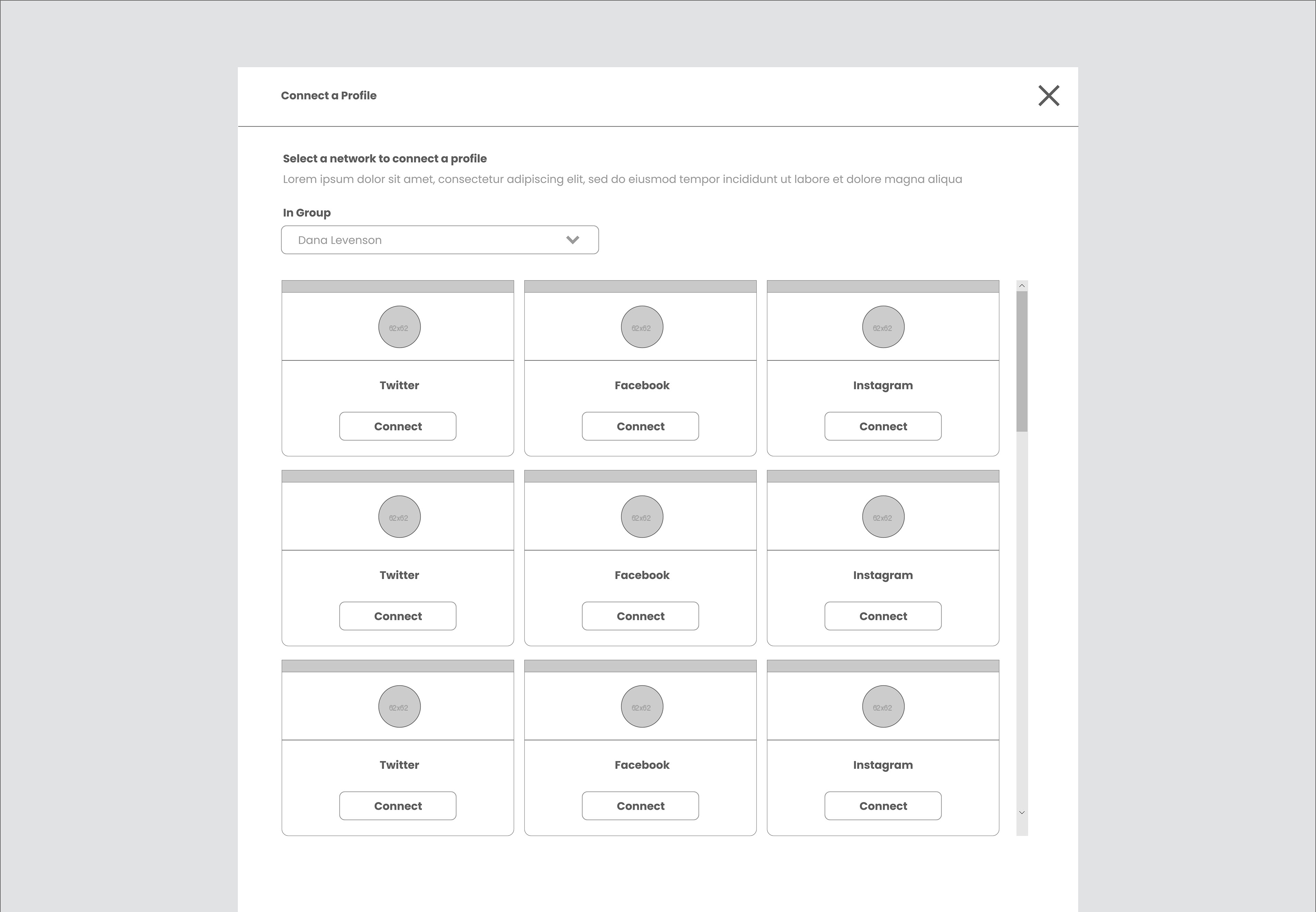Image resolution: width=1316 pixels, height=912 pixels.
Task: Click the 'In Group' field label
Action: pyautogui.click(x=306, y=212)
